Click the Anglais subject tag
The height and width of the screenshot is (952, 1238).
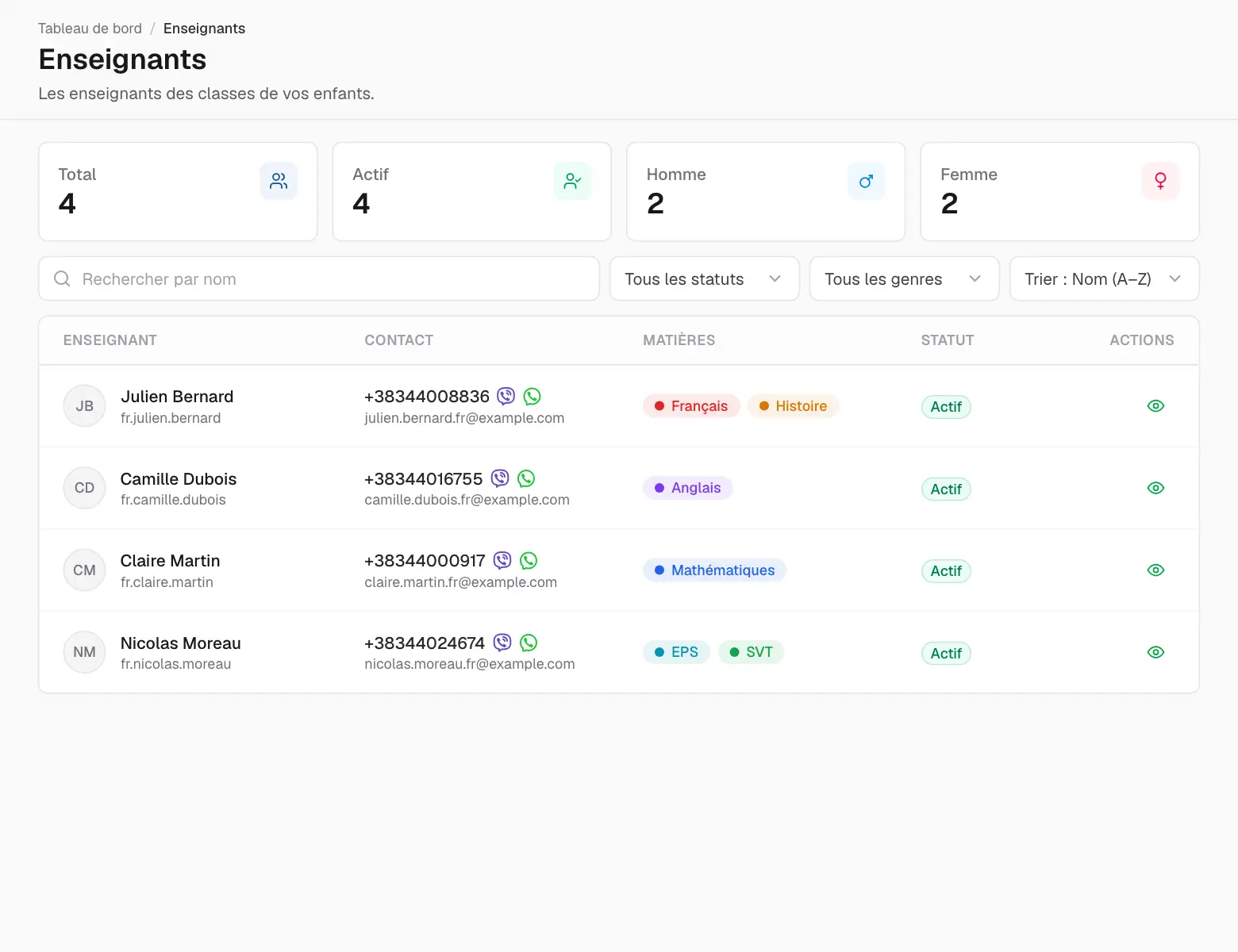pyautogui.click(x=688, y=488)
